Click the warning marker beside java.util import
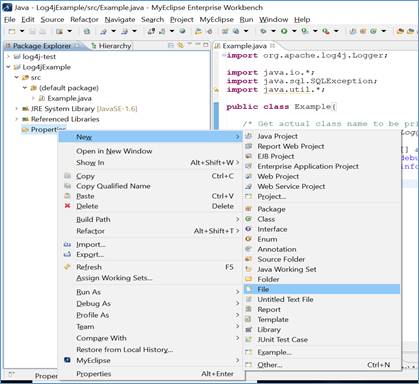Screen dimensions: 419x384 tap(216, 90)
